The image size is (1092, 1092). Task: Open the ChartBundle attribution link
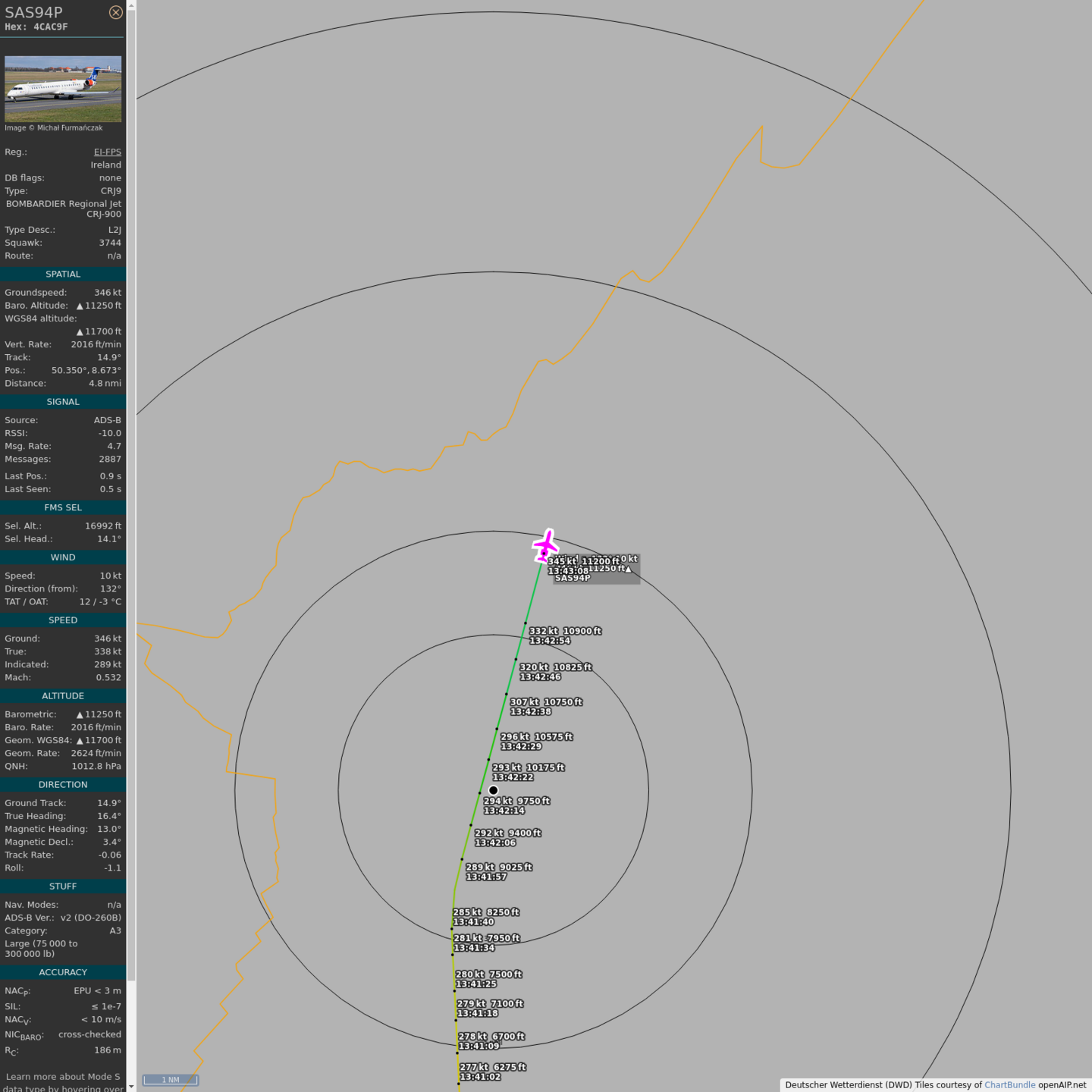[x=1009, y=1084]
